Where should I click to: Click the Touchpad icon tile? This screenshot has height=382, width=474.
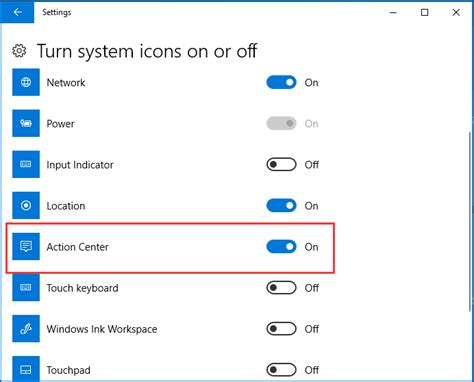[x=26, y=369]
